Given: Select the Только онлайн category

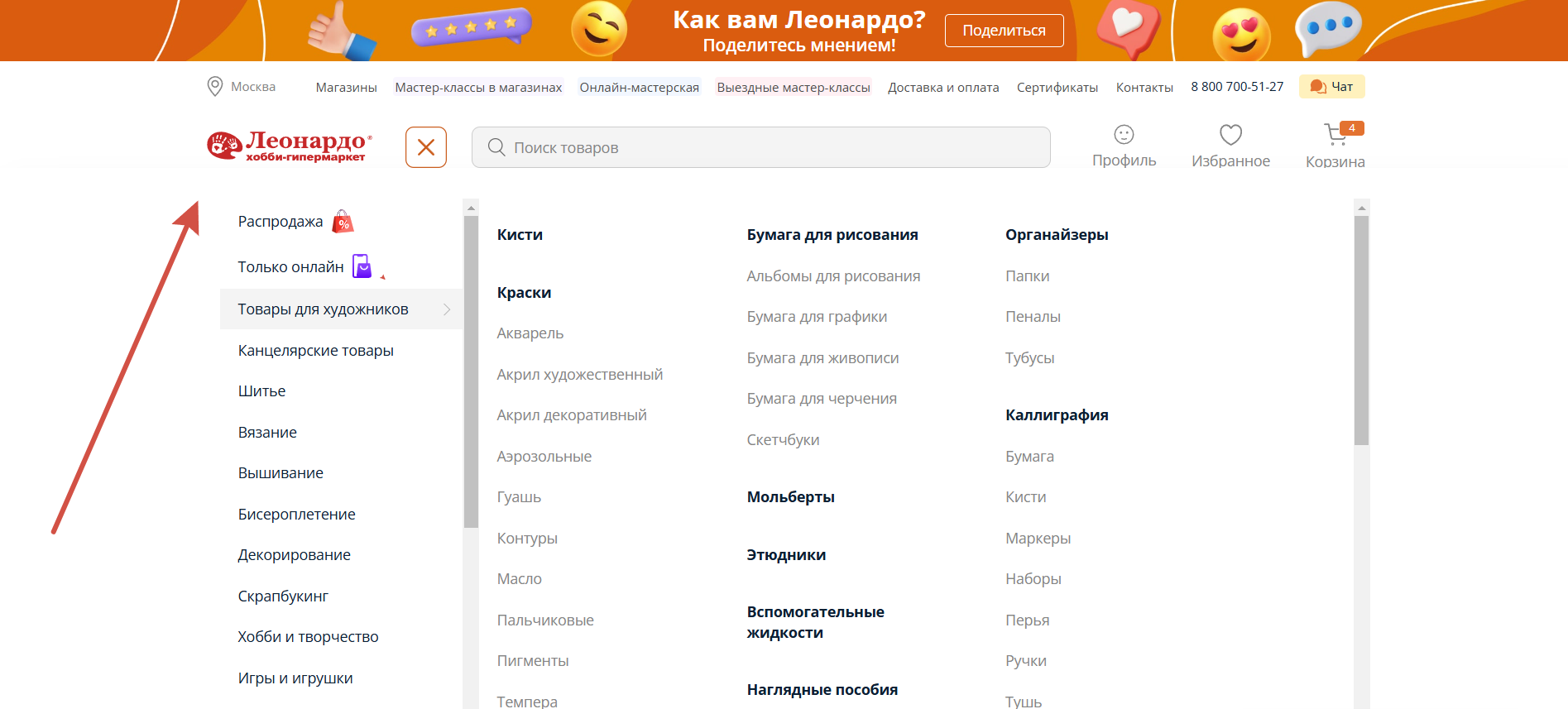Looking at the screenshot, I should [290, 267].
